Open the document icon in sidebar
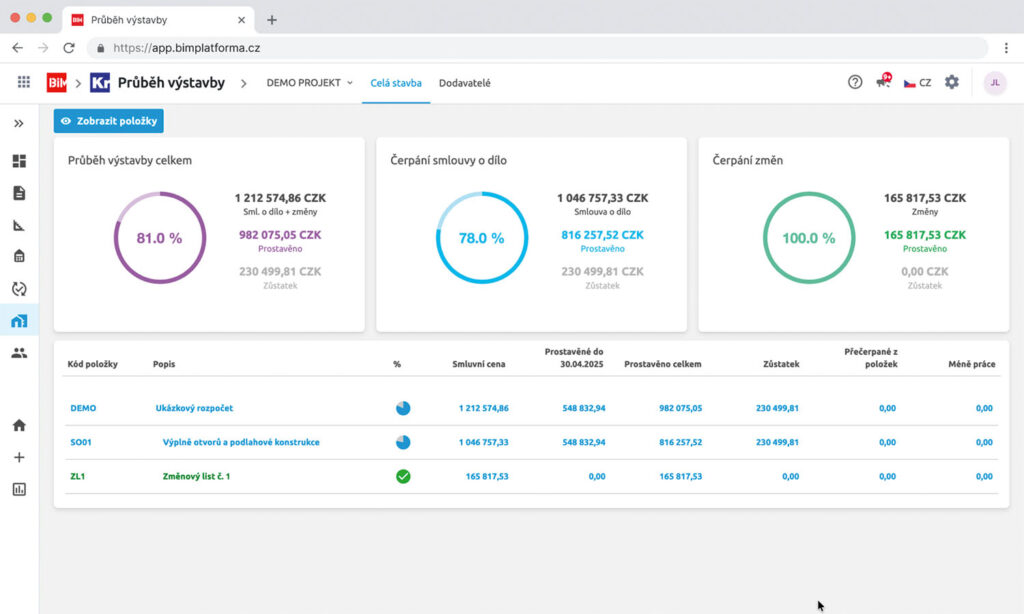The width and height of the screenshot is (1024, 614). (x=19, y=193)
